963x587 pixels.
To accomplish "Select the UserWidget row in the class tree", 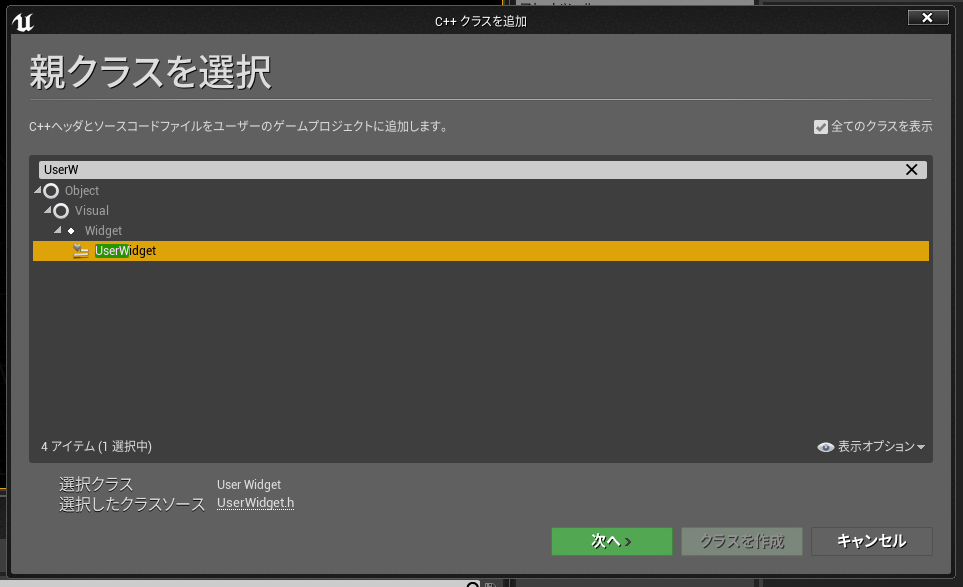I will click(481, 251).
